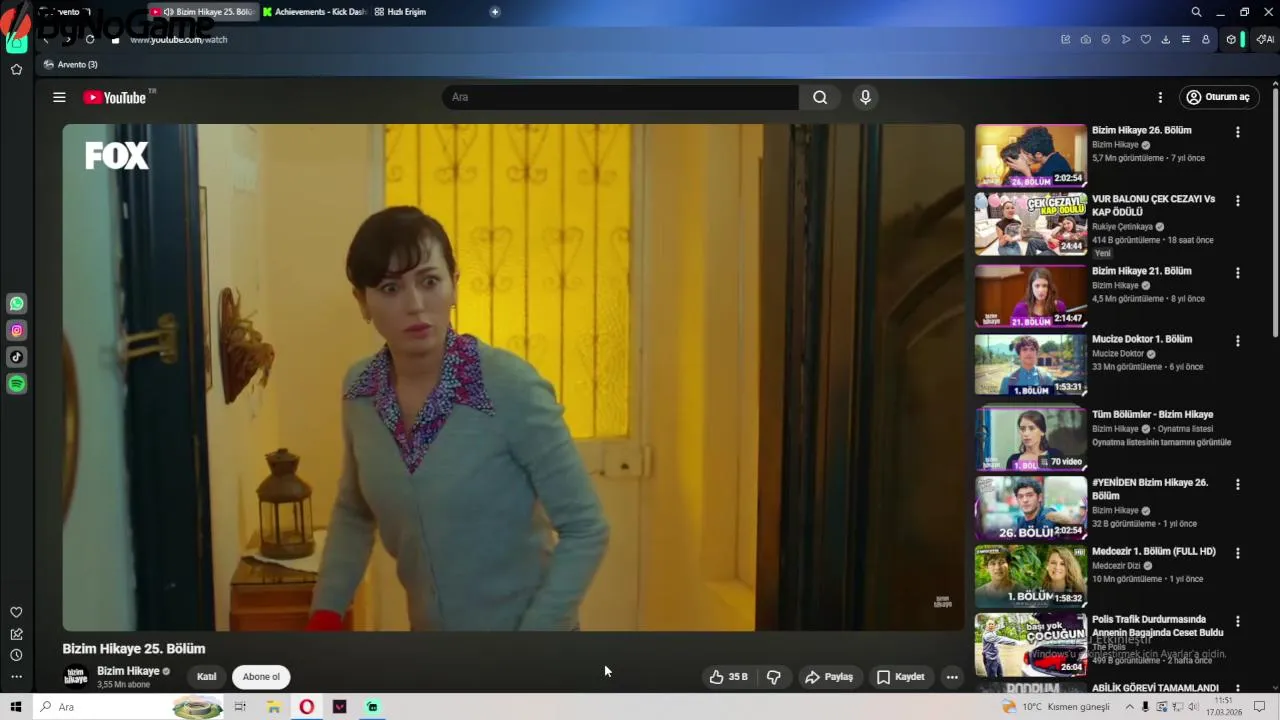
Task: Open WhatsApp in browser sidebar
Action: click(17, 304)
